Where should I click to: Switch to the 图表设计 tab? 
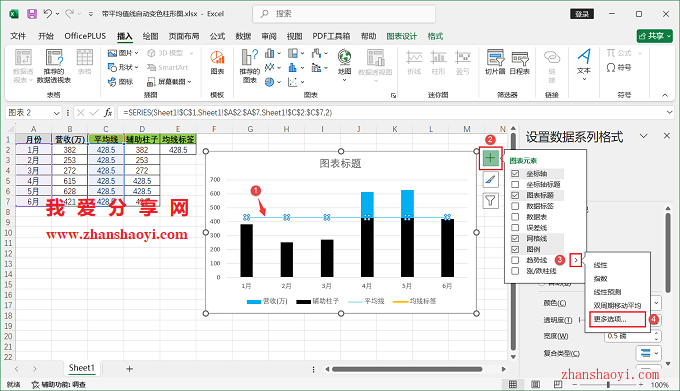coord(402,36)
